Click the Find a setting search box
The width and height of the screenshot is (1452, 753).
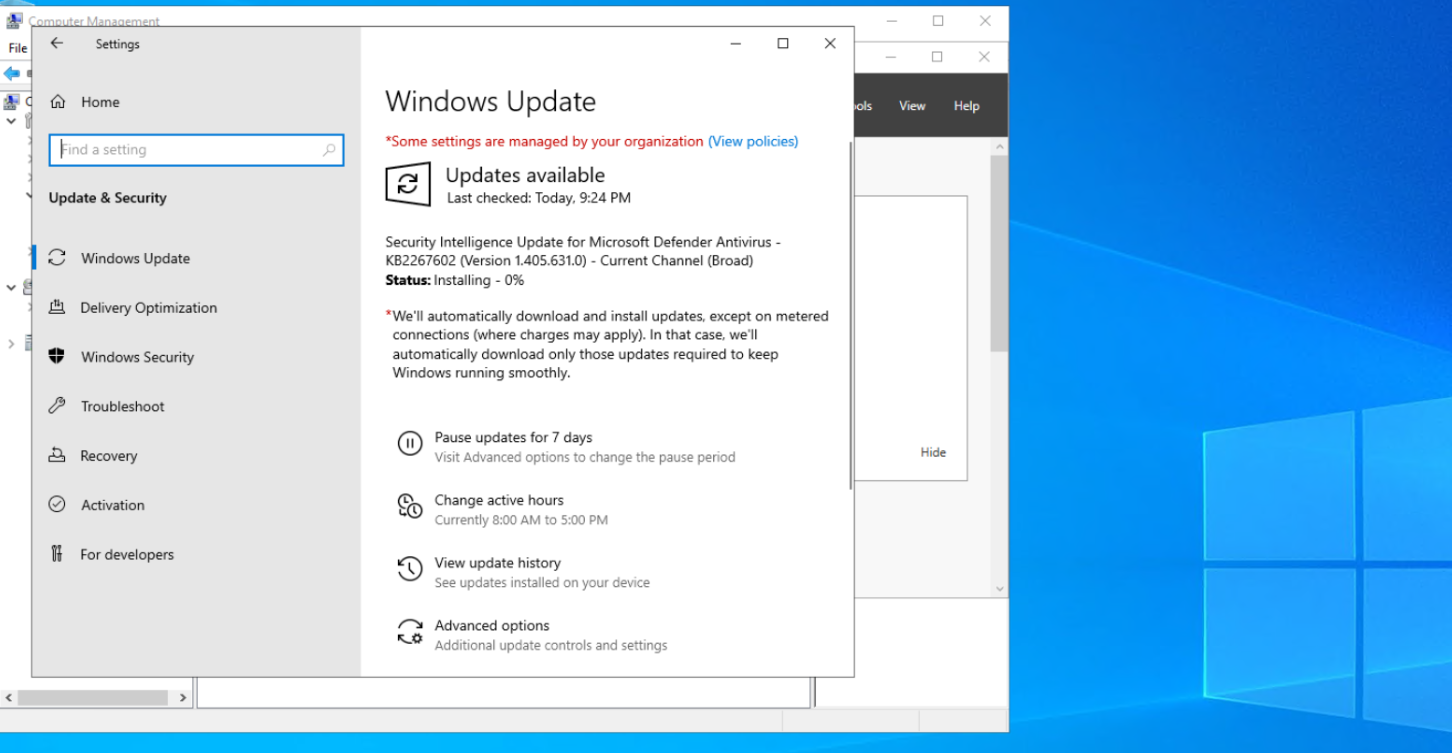click(196, 150)
